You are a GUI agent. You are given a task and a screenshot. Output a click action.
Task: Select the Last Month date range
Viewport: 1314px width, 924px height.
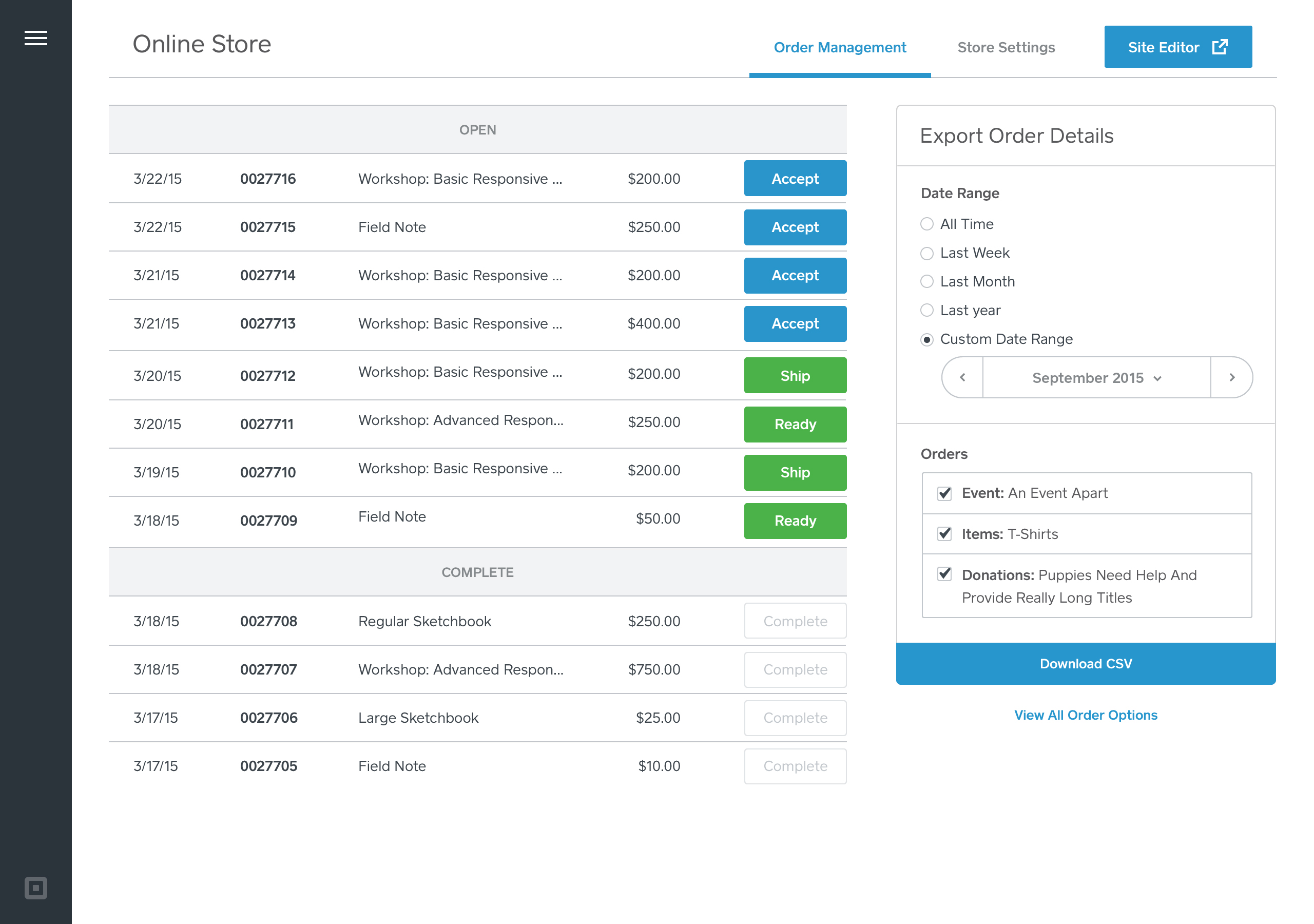926,282
